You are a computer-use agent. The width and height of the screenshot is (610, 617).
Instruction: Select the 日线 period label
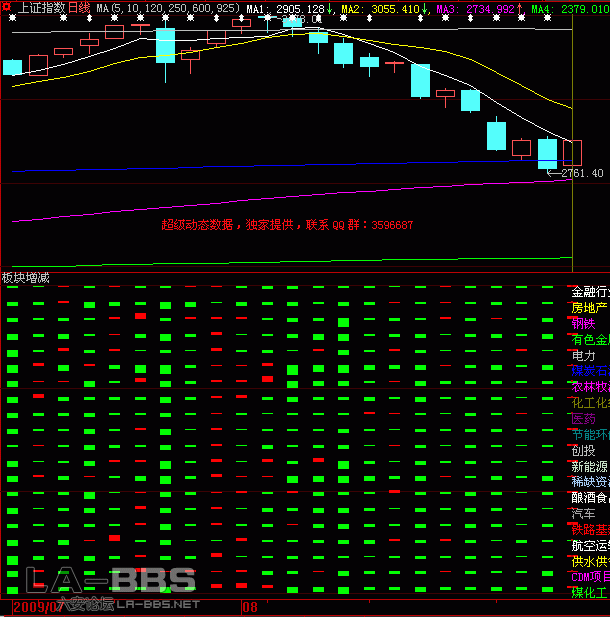click(x=79, y=8)
